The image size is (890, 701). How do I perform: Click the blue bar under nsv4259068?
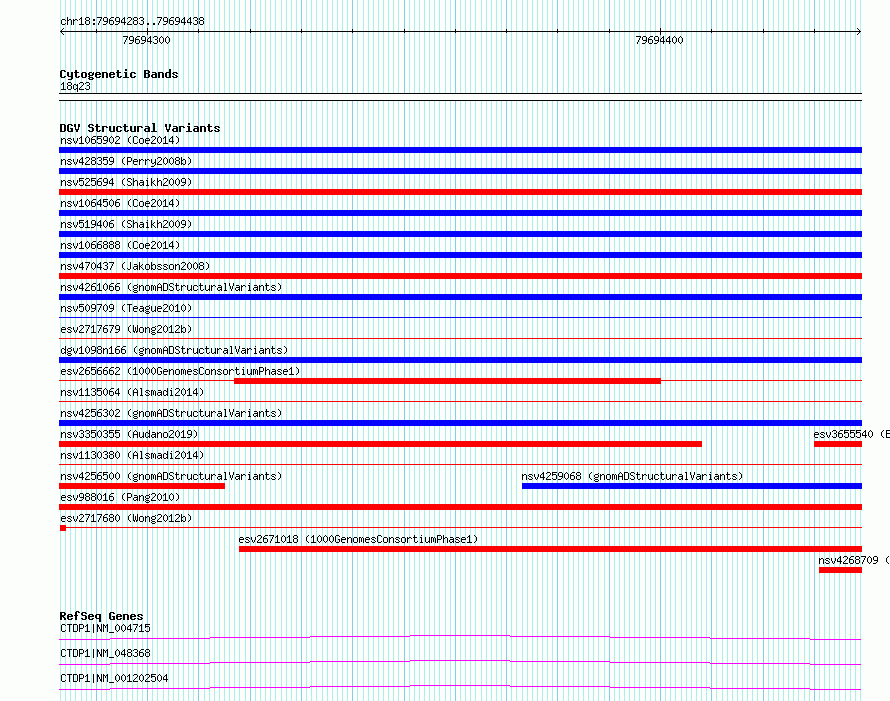[x=692, y=486]
